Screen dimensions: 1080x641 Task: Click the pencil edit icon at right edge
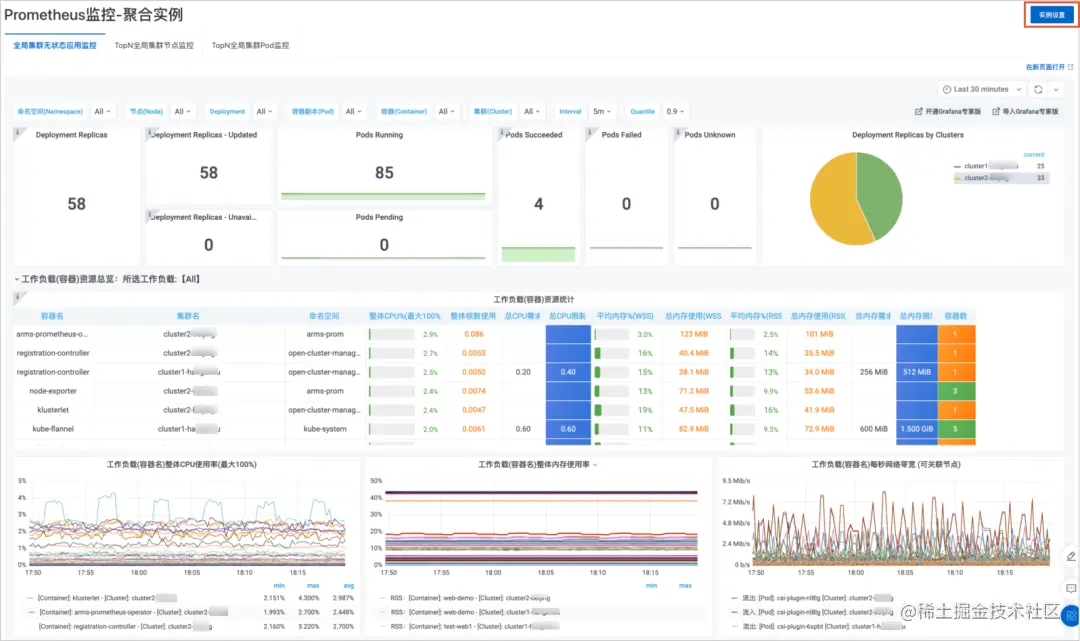[1071, 556]
